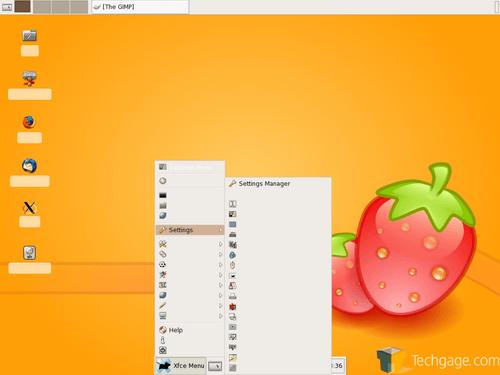Open the Thunderbird mail desktop icon
The height and width of the screenshot is (375, 500).
(x=29, y=166)
